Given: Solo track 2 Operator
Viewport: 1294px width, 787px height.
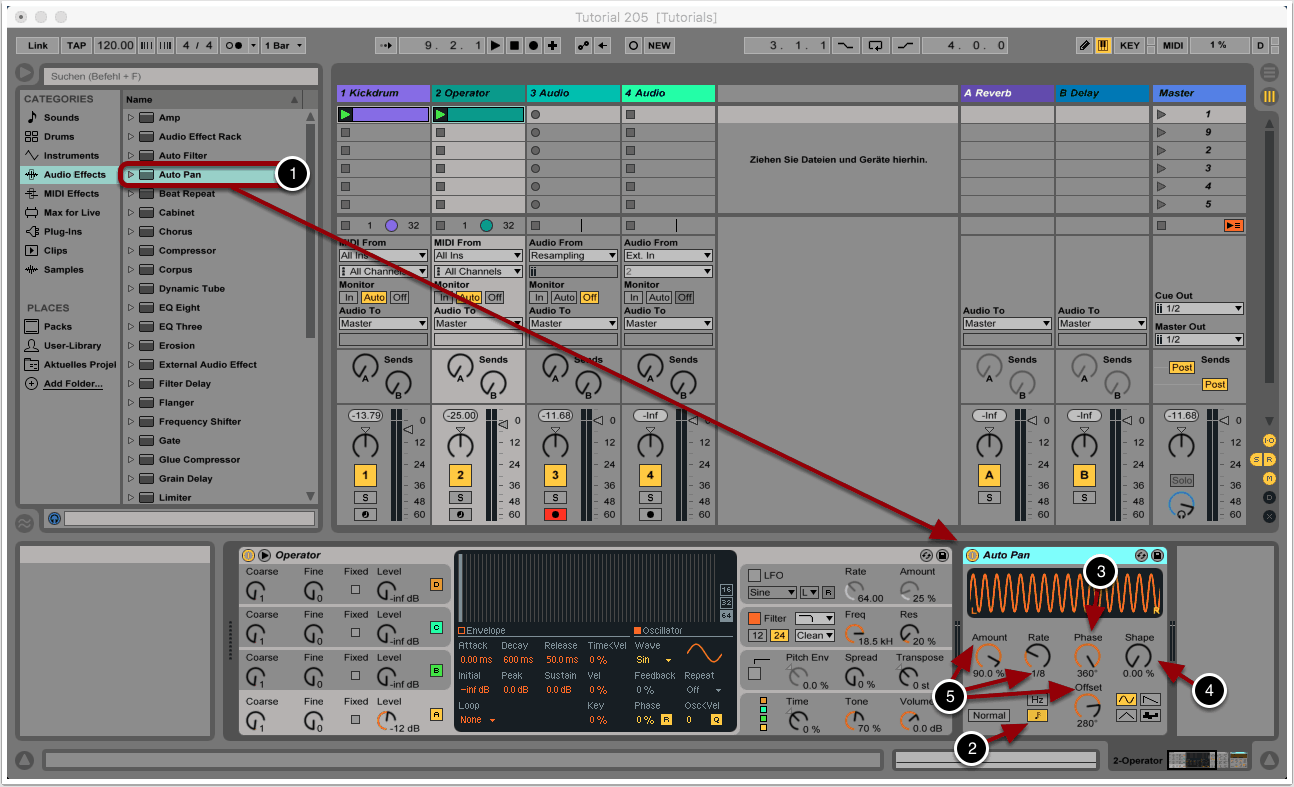Looking at the screenshot, I should coord(460,497).
